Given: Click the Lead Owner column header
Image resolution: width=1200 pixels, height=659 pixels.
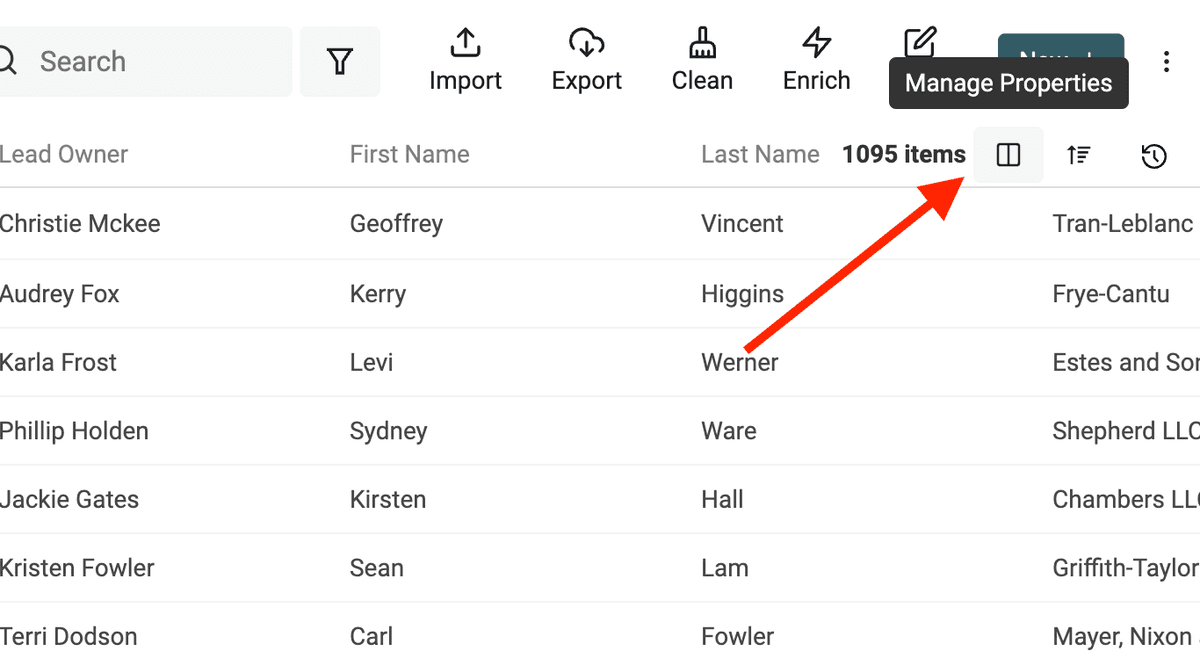Looking at the screenshot, I should click(64, 154).
